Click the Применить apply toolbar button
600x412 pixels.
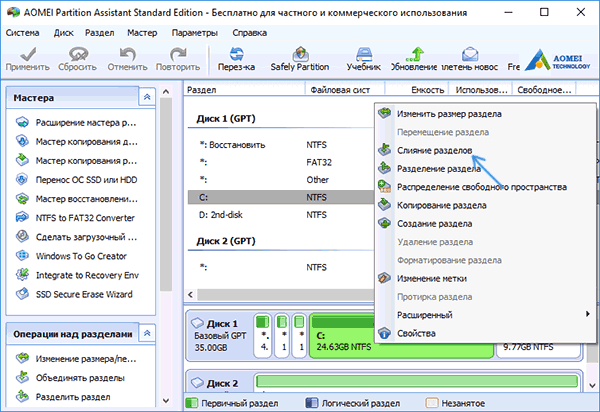(x=28, y=59)
